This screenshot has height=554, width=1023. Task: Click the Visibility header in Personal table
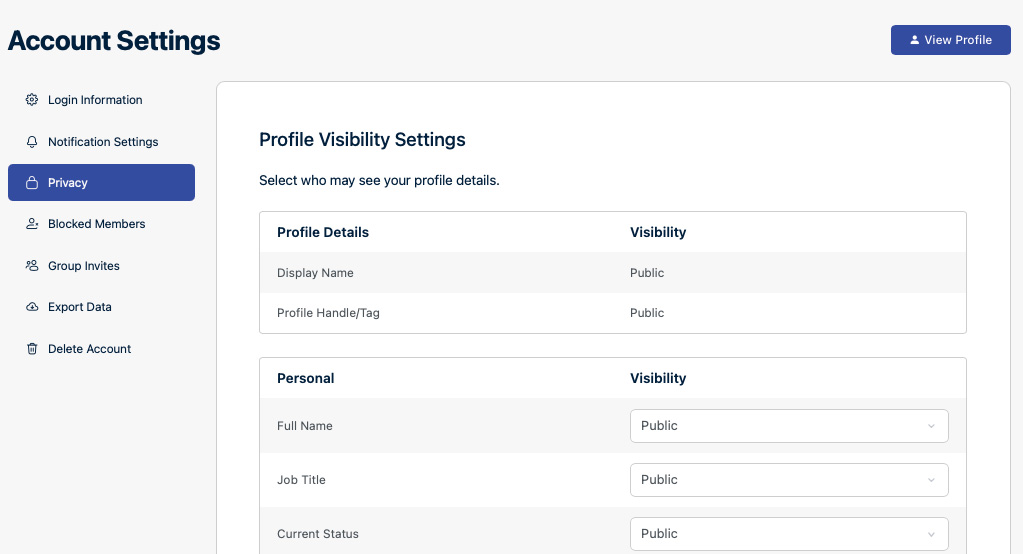click(658, 378)
